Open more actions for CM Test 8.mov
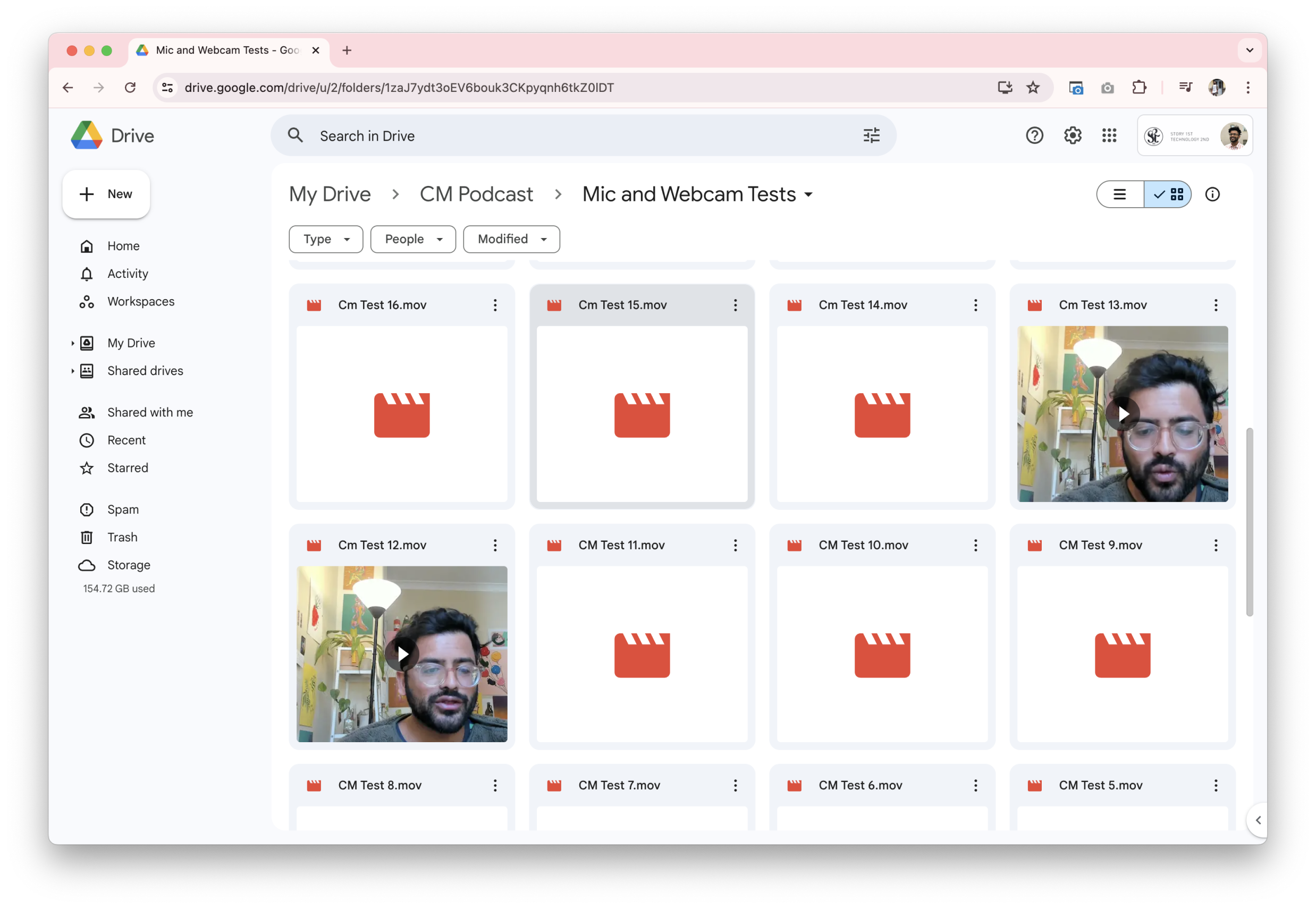Screen dimensions: 1316x909 (x=495, y=785)
